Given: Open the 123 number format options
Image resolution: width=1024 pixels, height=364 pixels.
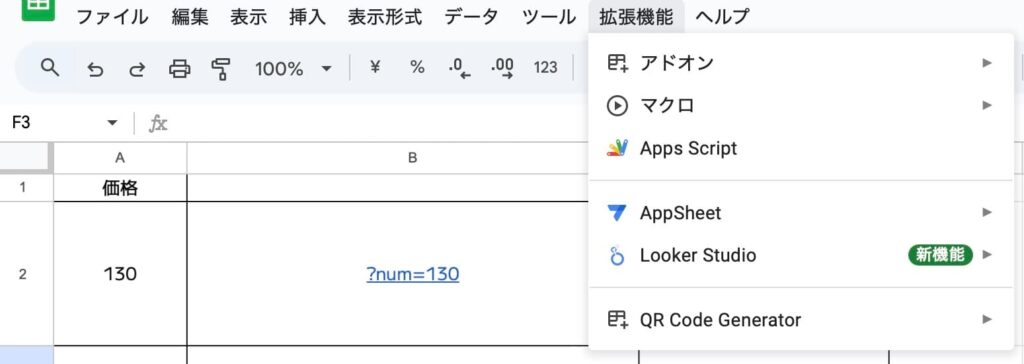Looking at the screenshot, I should click(x=545, y=67).
